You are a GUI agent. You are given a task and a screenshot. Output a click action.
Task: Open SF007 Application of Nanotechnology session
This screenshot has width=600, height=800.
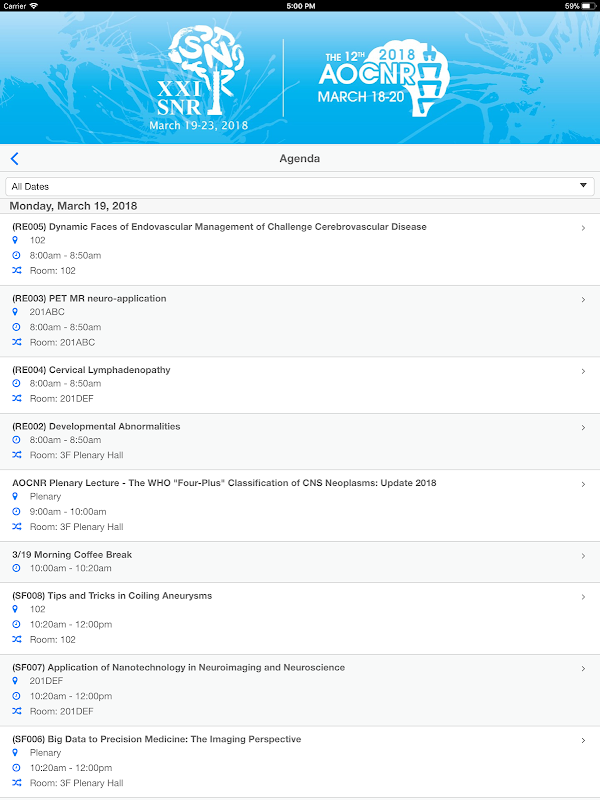pos(300,690)
